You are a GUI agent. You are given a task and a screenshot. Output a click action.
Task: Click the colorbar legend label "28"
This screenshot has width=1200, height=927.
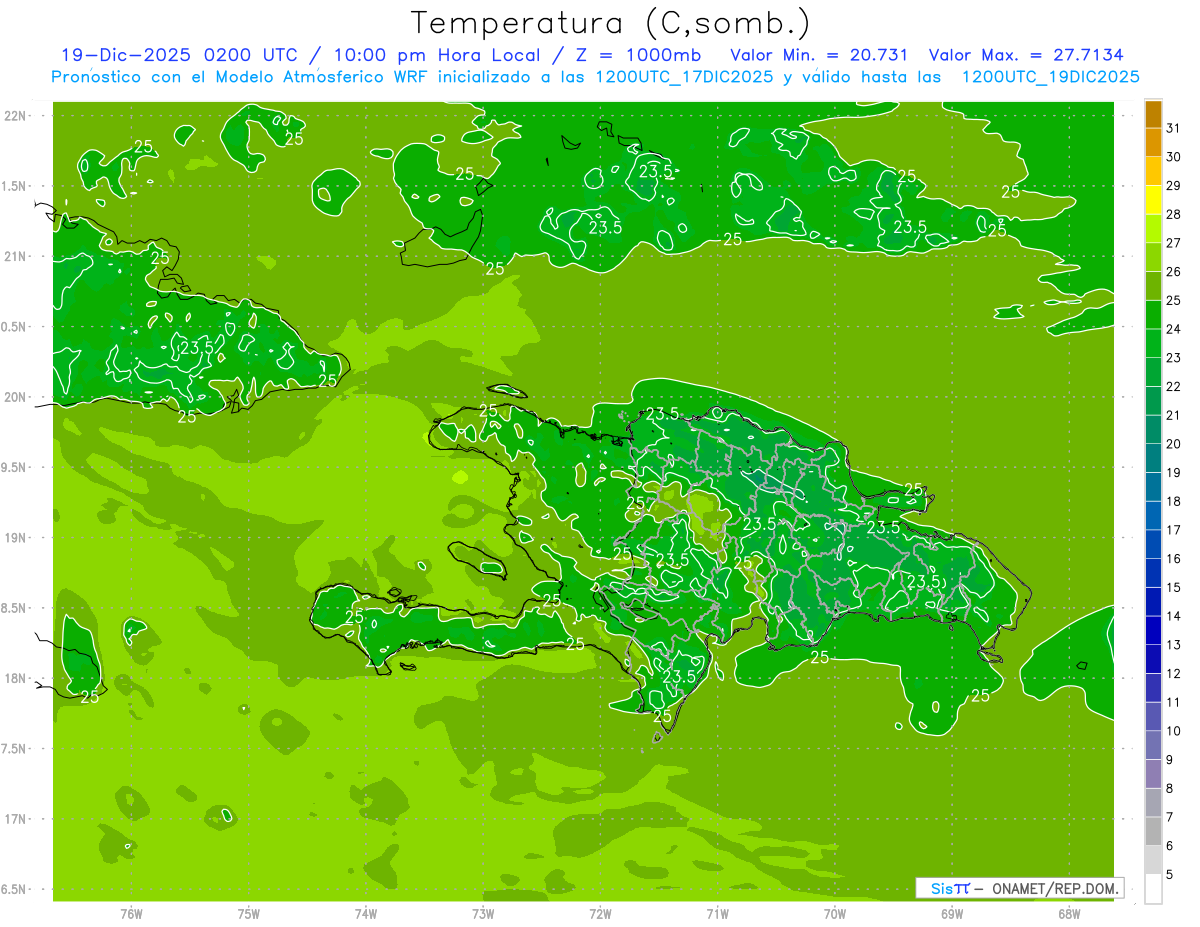pyautogui.click(x=1174, y=214)
